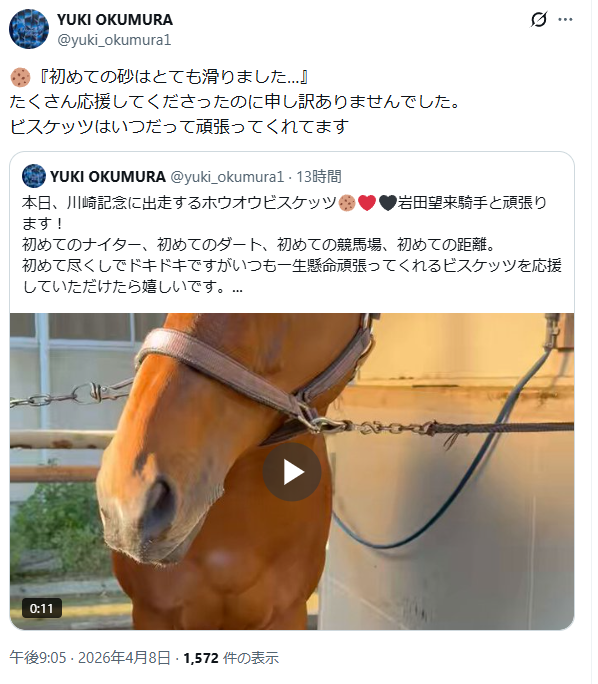598x684 pixels.
Task: Expand the truncated quoted tweet ellipsis
Action: click(x=237, y=287)
